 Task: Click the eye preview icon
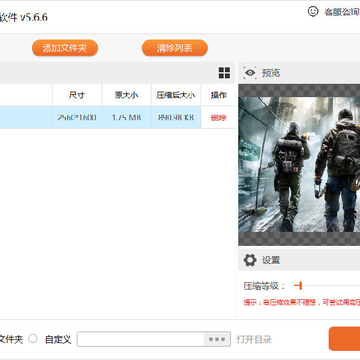[250, 73]
